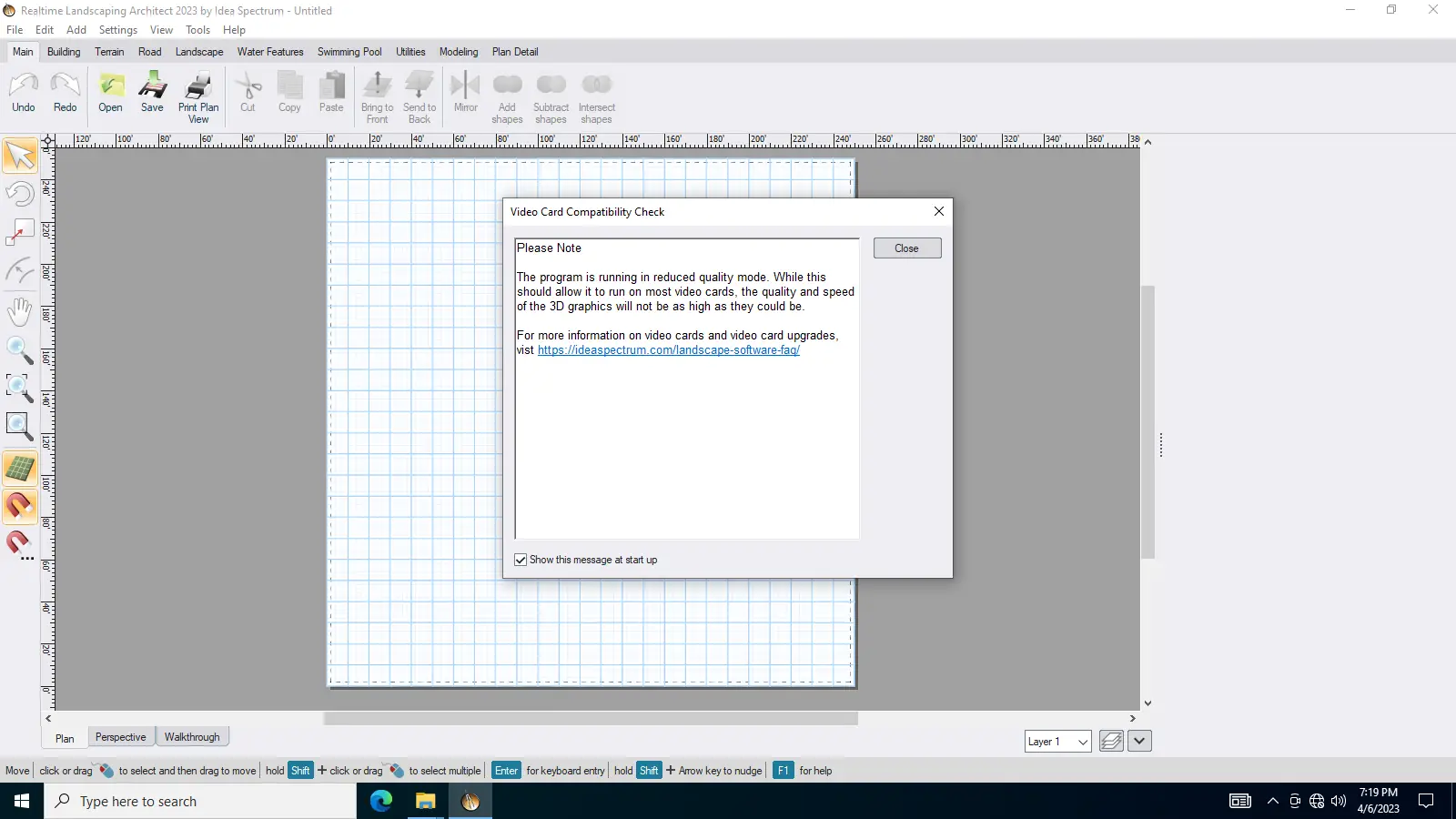
Task: Open the Windows Start menu
Action: point(22,801)
